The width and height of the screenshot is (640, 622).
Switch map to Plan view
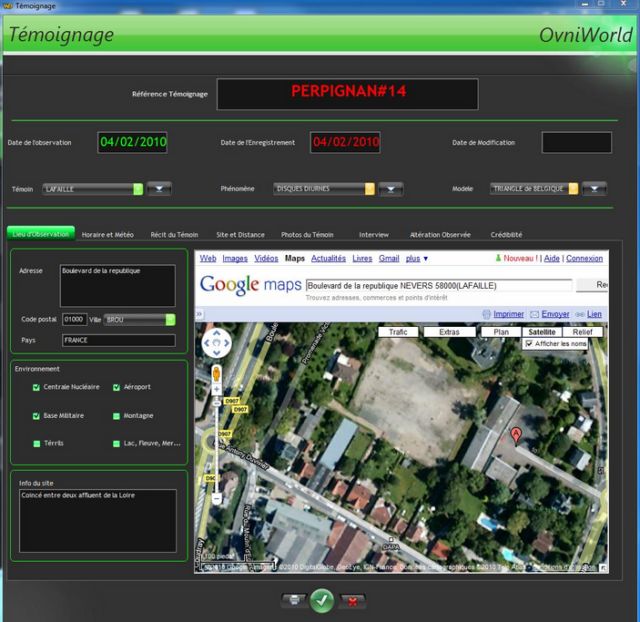pos(501,332)
